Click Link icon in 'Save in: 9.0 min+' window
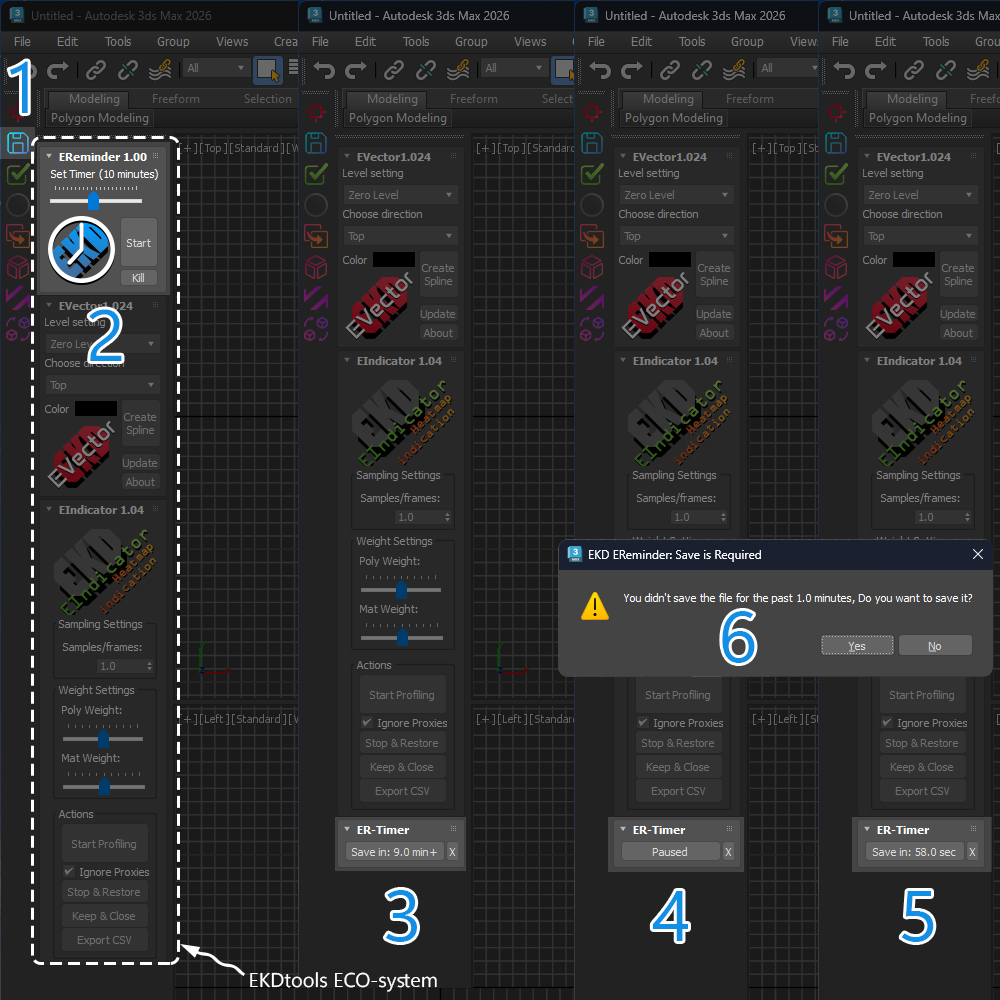 [393, 70]
